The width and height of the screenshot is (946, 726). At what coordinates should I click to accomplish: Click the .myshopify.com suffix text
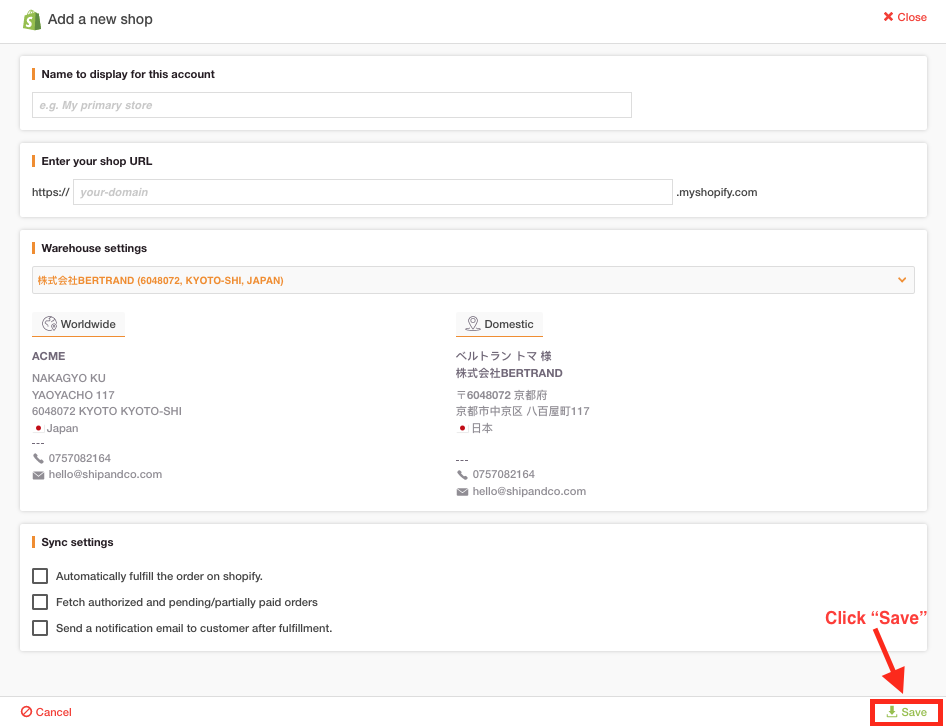point(717,193)
